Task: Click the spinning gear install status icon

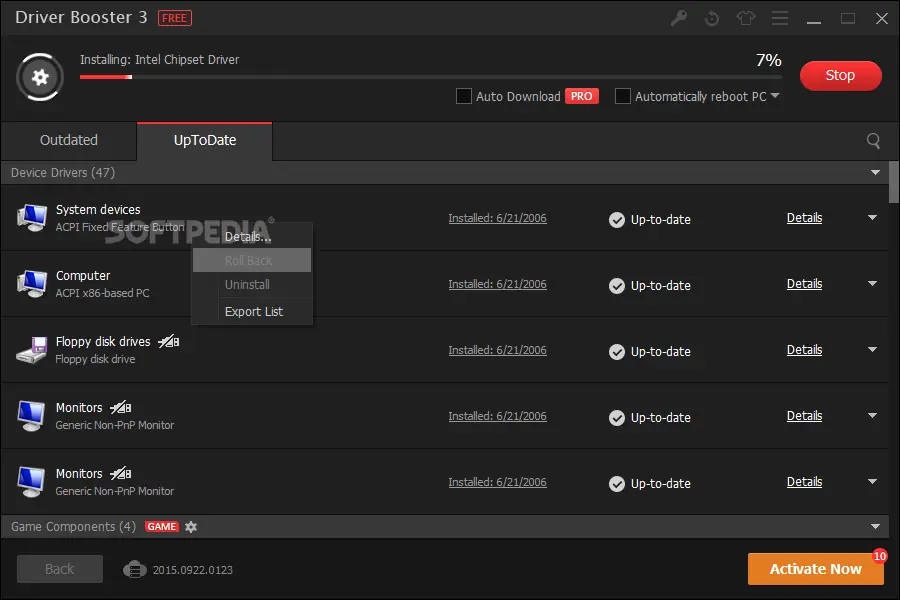Action: pyautogui.click(x=40, y=77)
